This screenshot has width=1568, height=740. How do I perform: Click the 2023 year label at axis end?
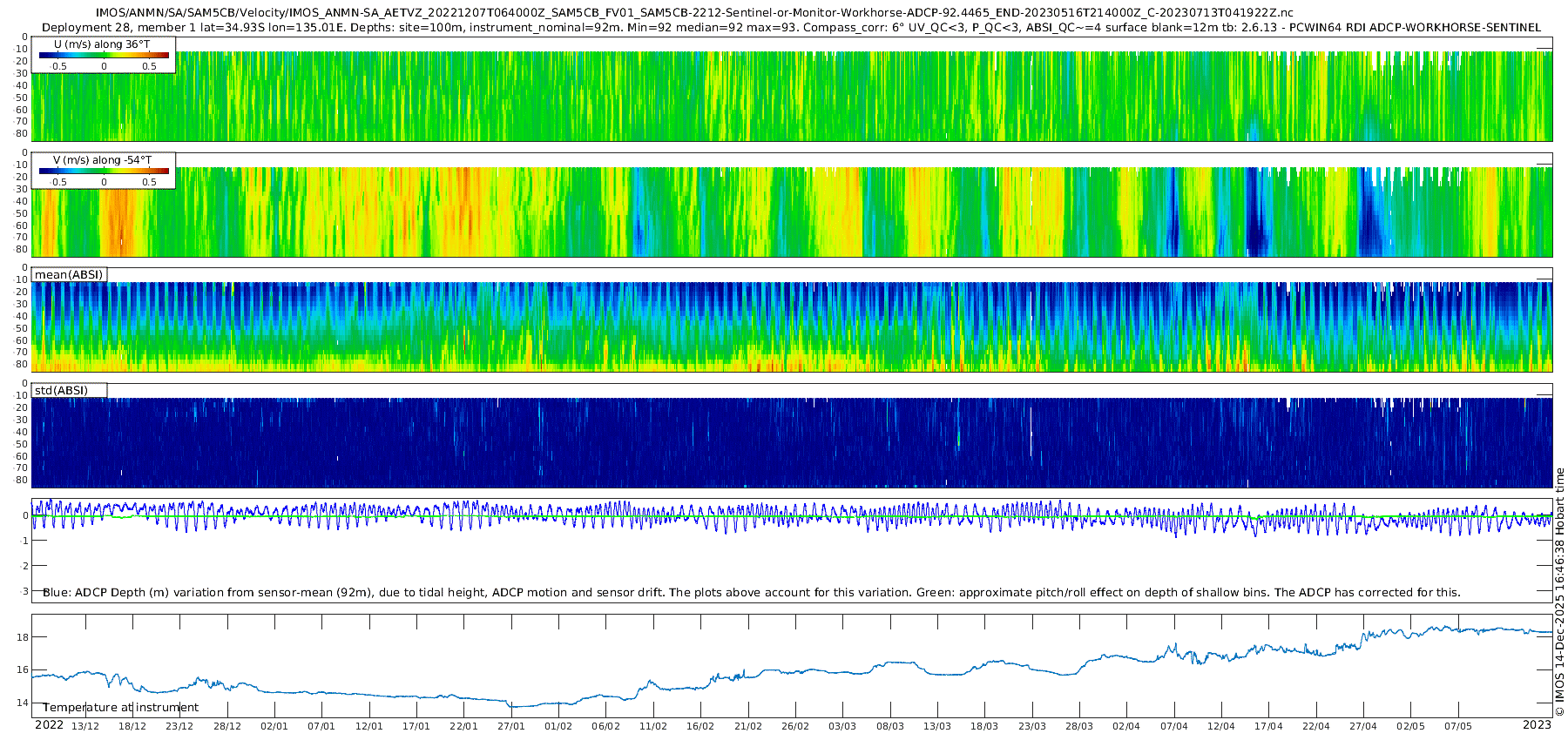point(1537,725)
